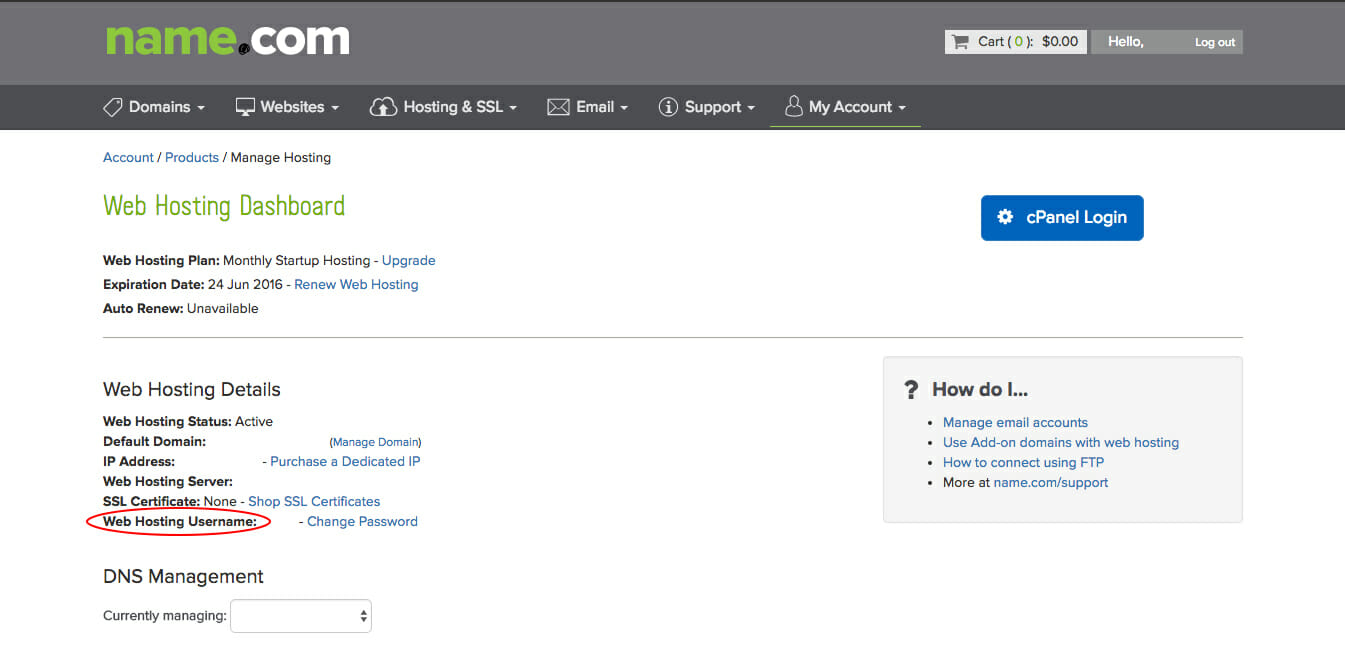Screen dimensions: 1345x646
Task: Click the Support info icon
Action: pos(668,107)
